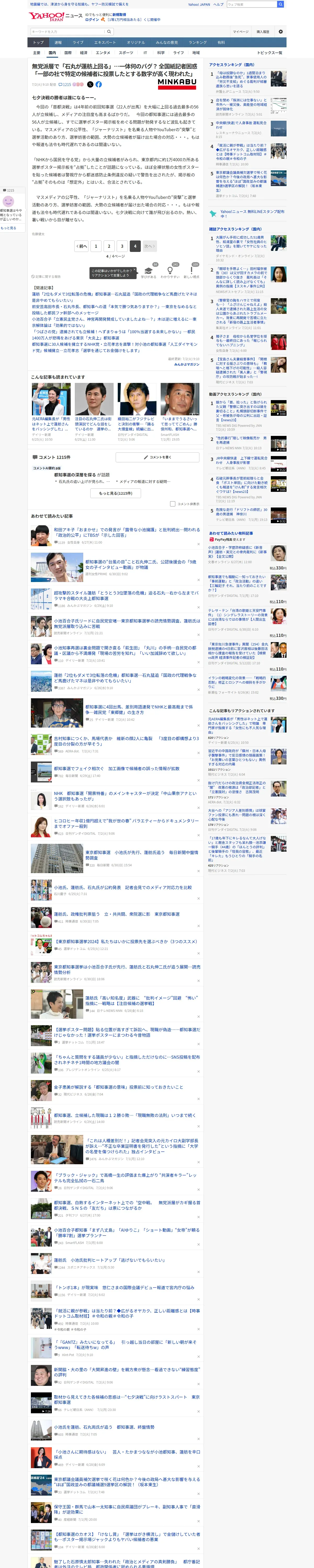The image size is (314, 1568).
Task: Click the Yahoo! JAPAN News logo
Action: (55, 16)
